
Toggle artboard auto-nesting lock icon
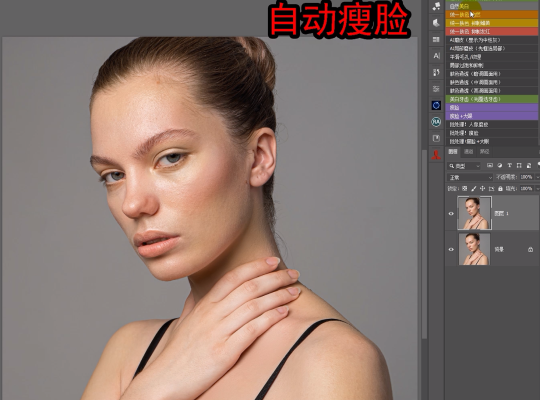coord(491,188)
